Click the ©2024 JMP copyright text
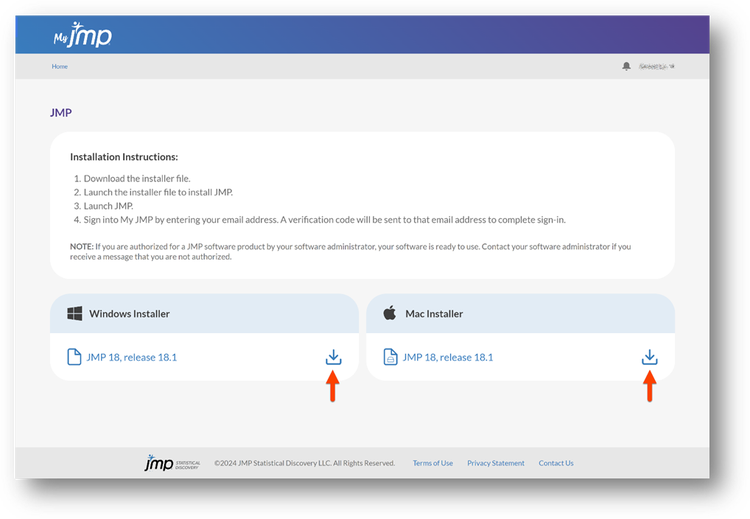750x519 pixels. point(305,463)
